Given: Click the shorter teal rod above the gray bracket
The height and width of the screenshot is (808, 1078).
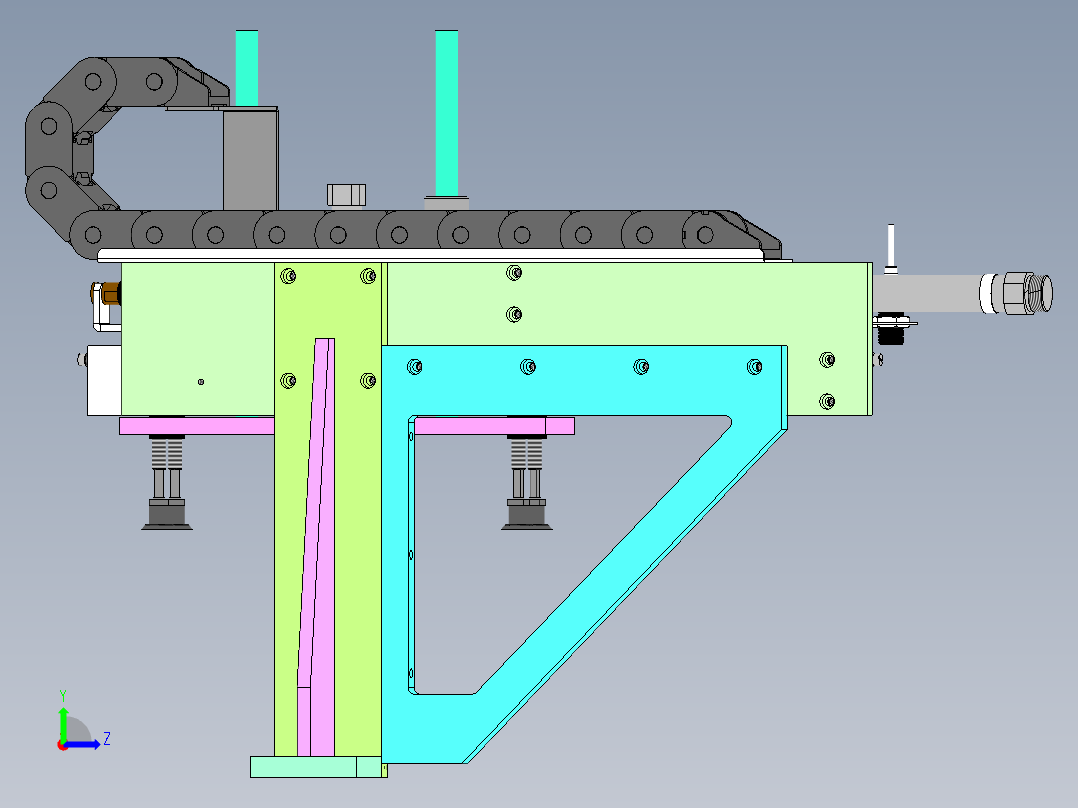Looking at the screenshot, I should 247,68.
